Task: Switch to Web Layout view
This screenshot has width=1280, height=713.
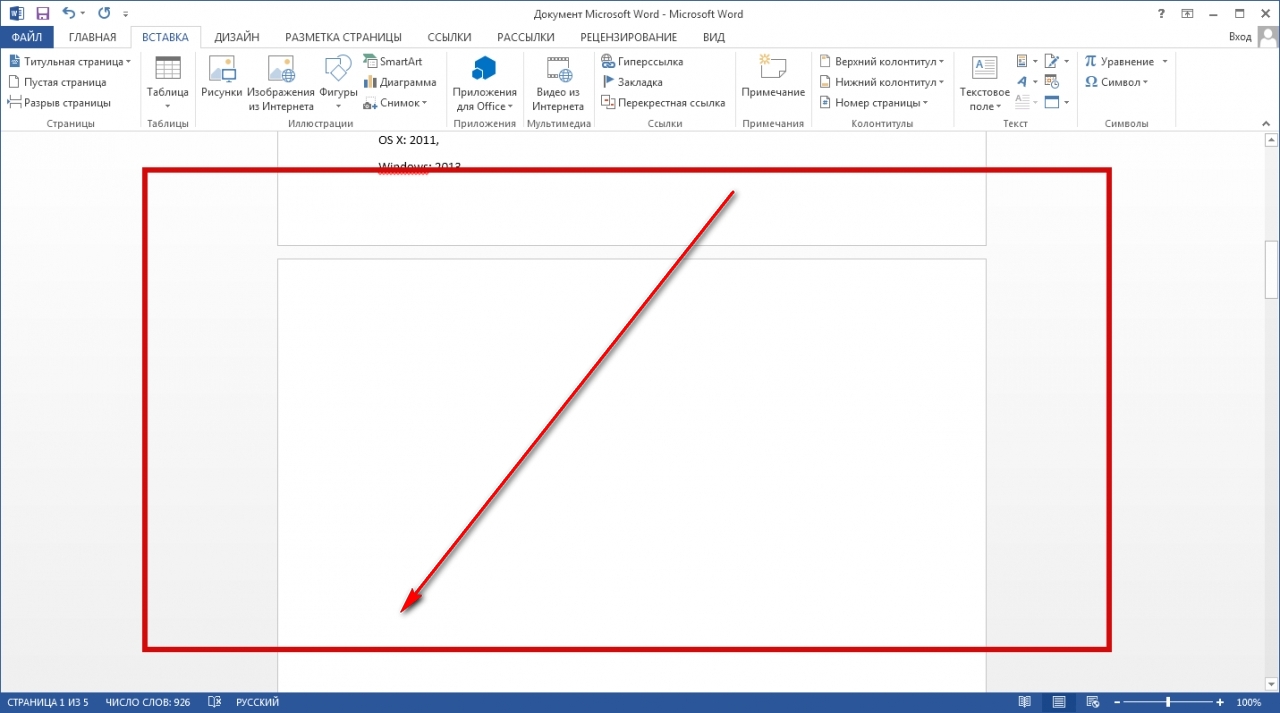Action: [1093, 702]
